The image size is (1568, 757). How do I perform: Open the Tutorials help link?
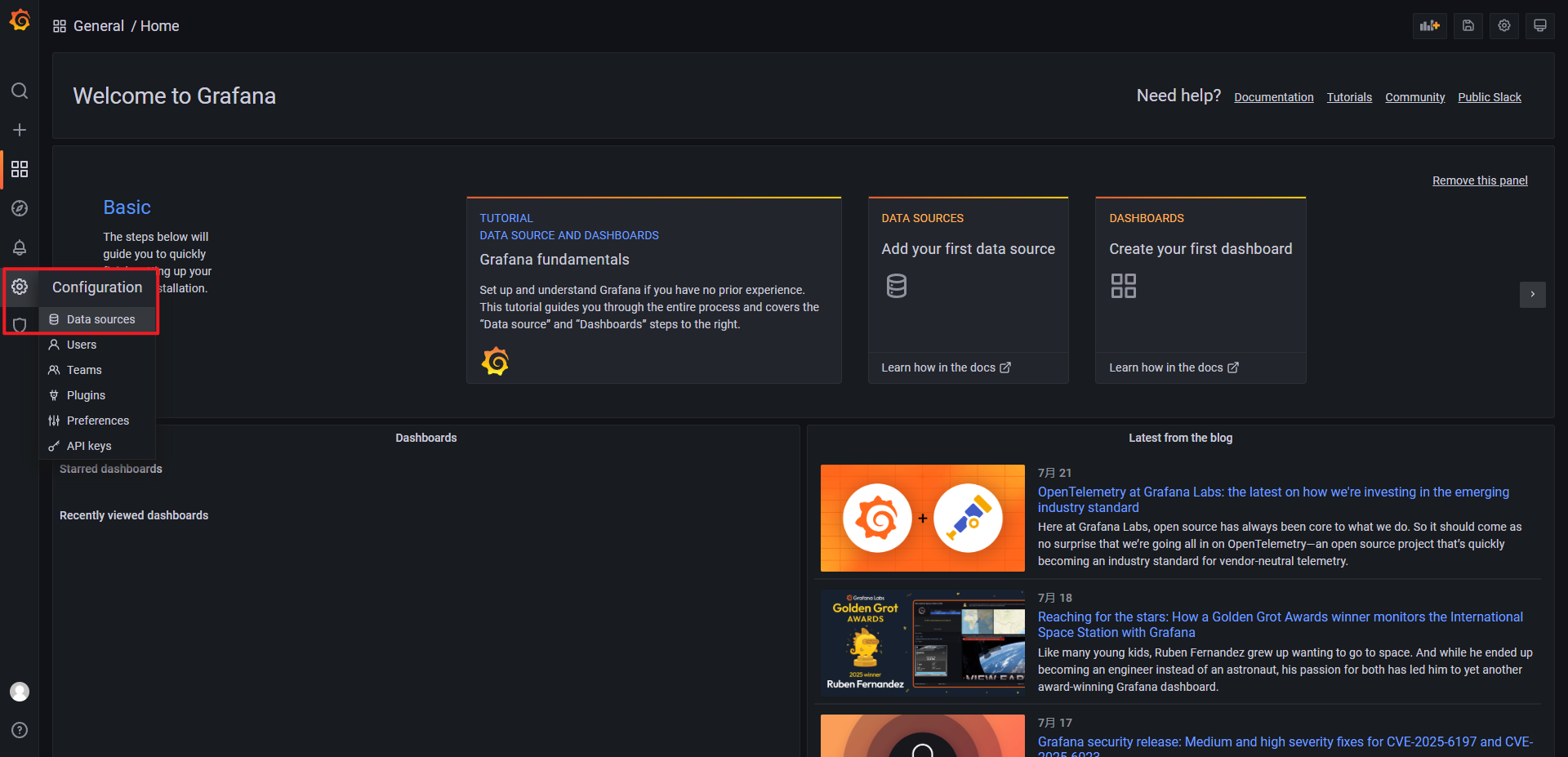point(1349,97)
